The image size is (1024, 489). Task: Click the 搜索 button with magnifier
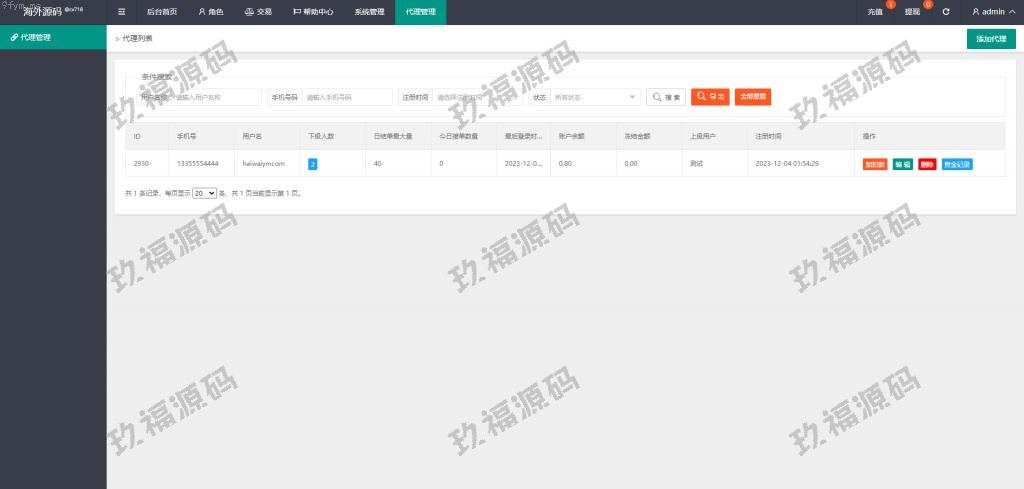666,97
